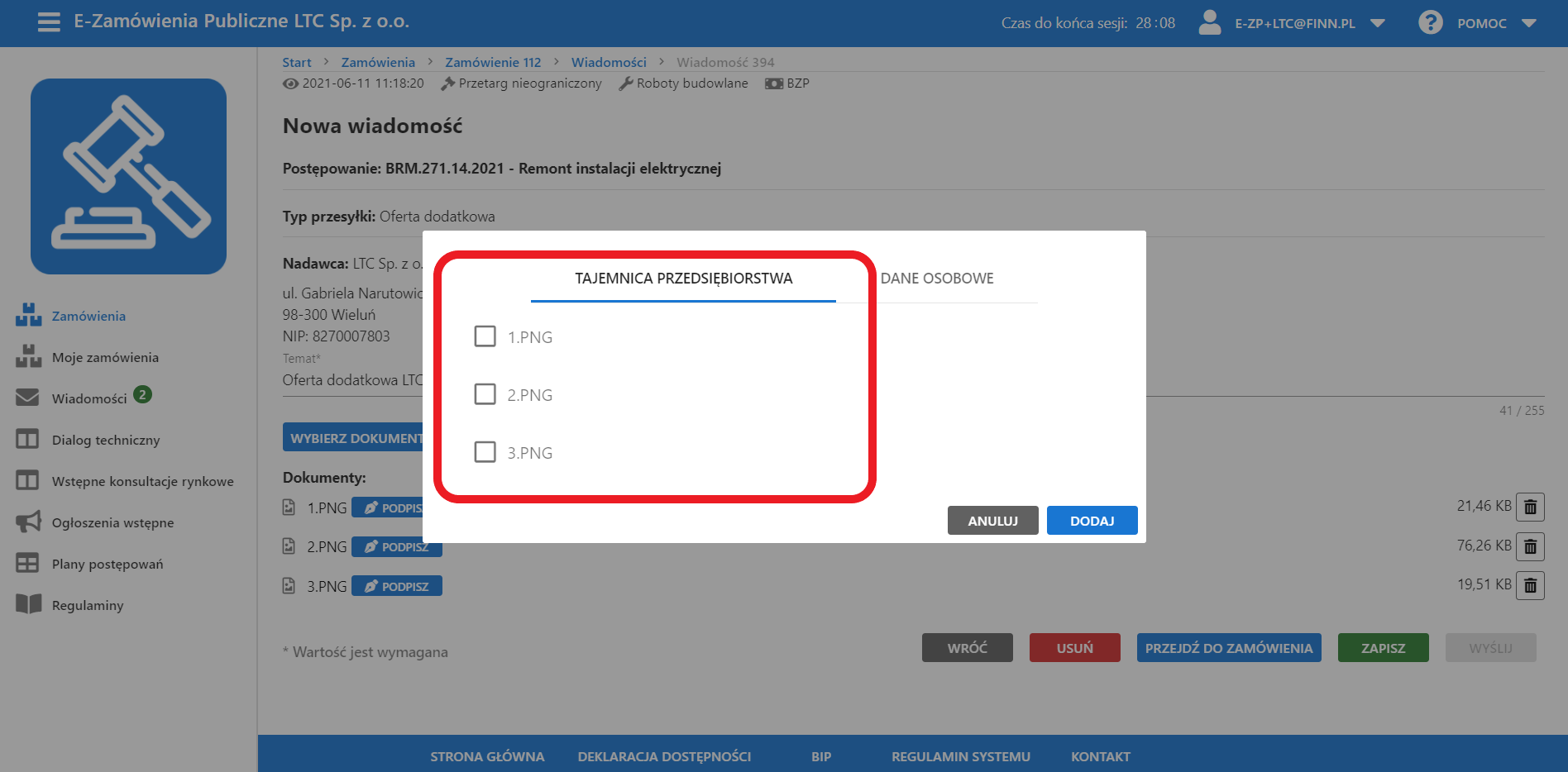1568x772 pixels.
Task: Click Podpisz for 1.PNG
Action: (x=388, y=508)
